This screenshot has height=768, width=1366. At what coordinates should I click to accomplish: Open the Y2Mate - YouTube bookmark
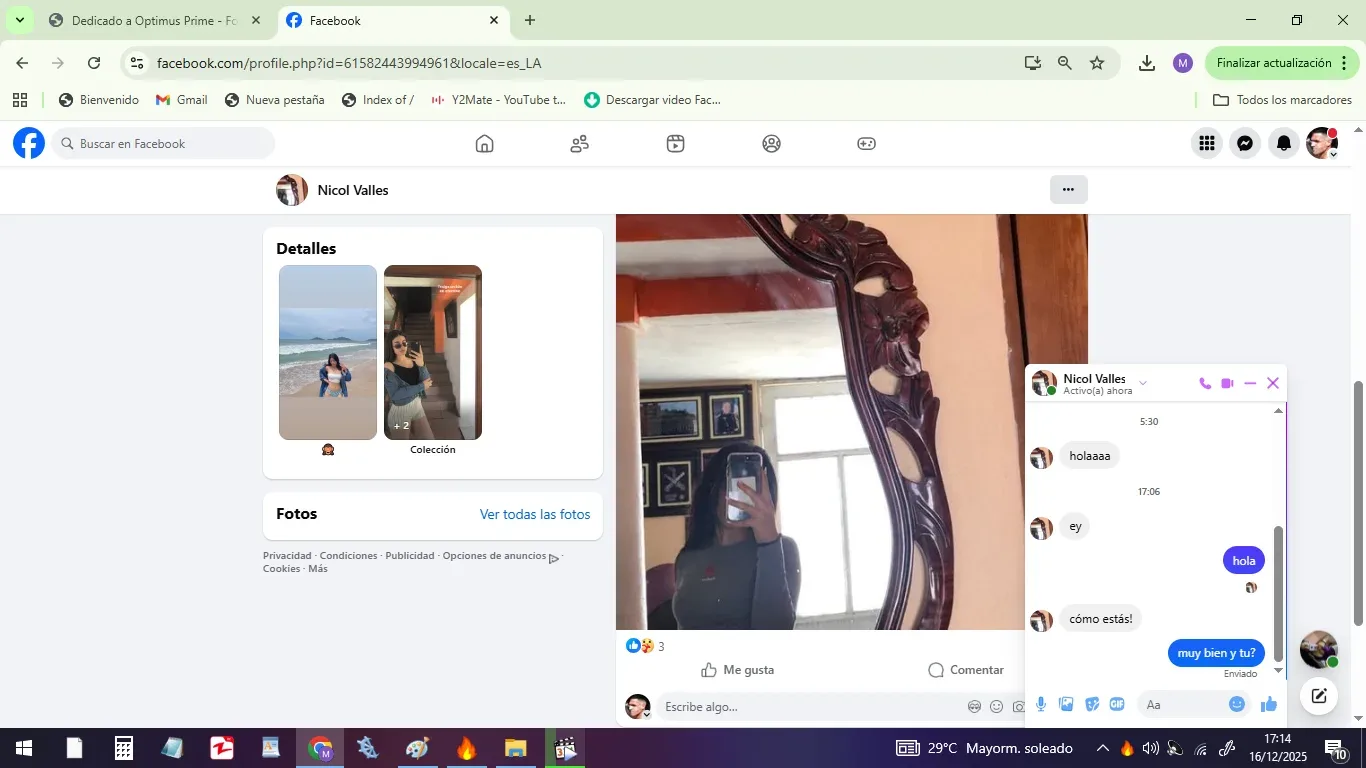point(498,100)
